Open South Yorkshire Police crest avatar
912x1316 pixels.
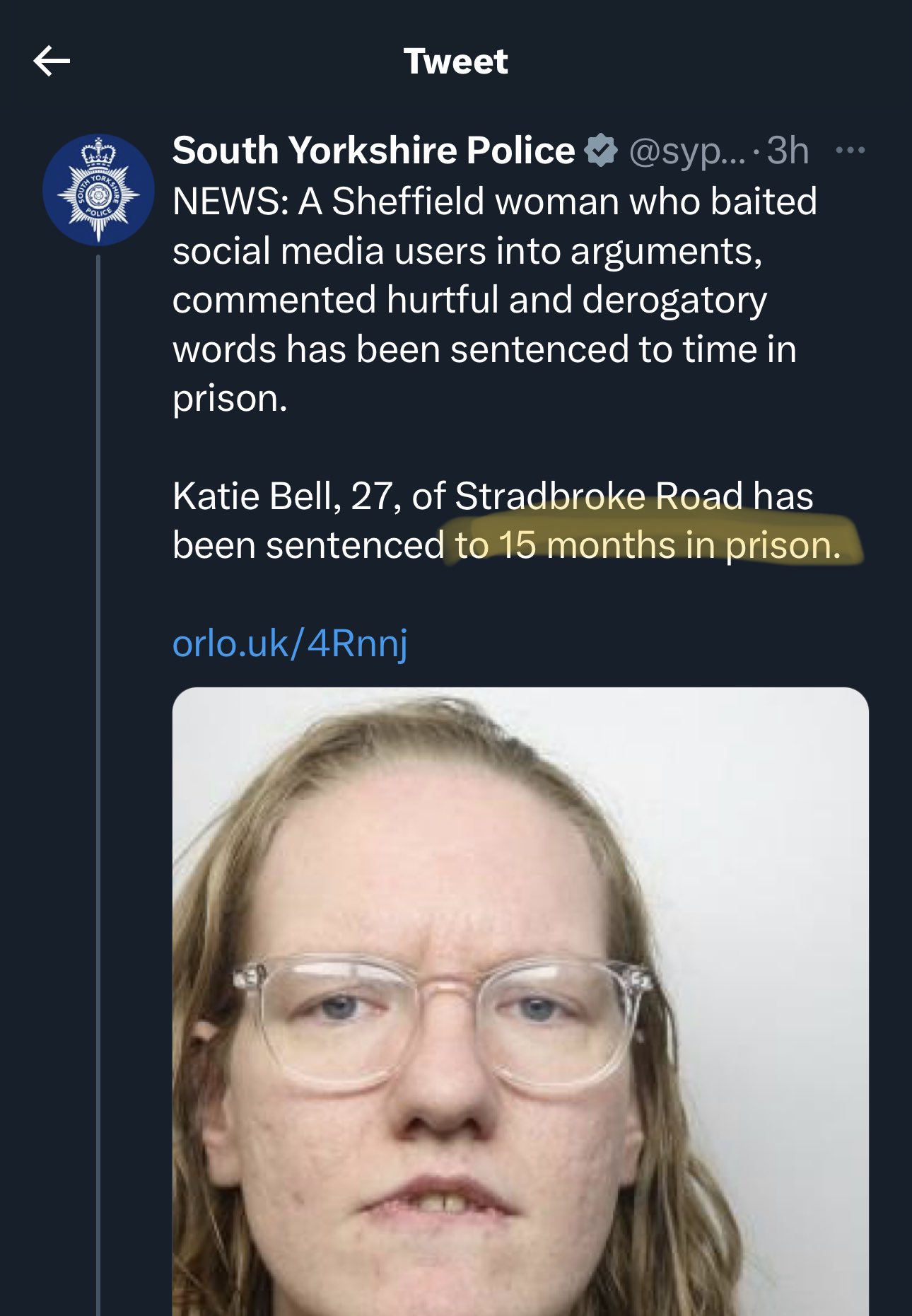(98, 190)
